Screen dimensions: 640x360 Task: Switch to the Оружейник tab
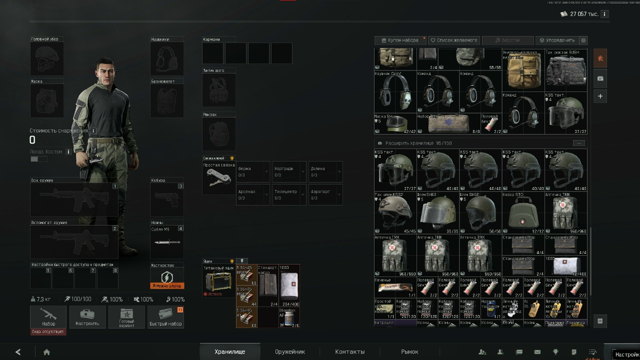(290, 351)
